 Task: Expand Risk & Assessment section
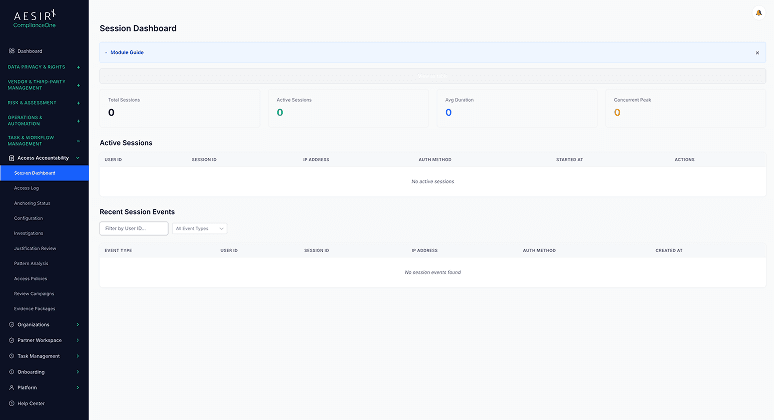78,103
